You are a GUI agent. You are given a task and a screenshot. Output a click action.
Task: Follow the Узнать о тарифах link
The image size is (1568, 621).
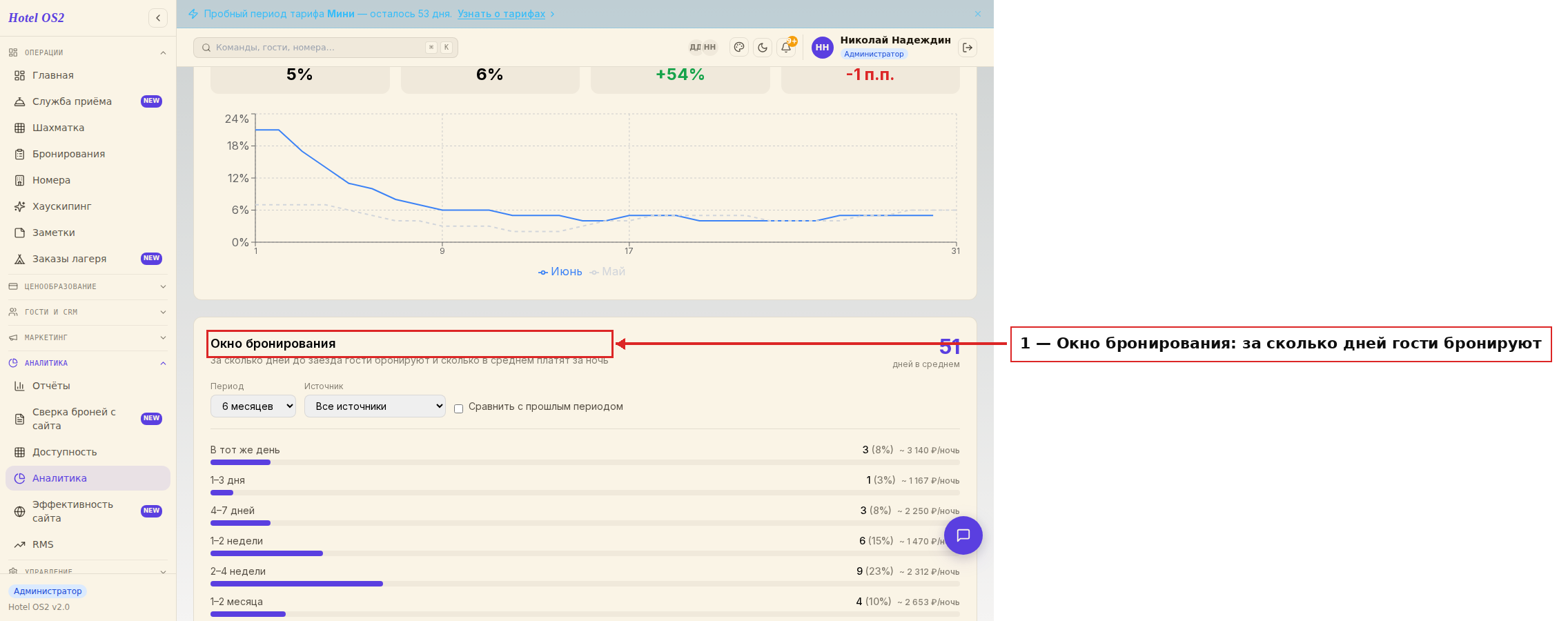502,14
